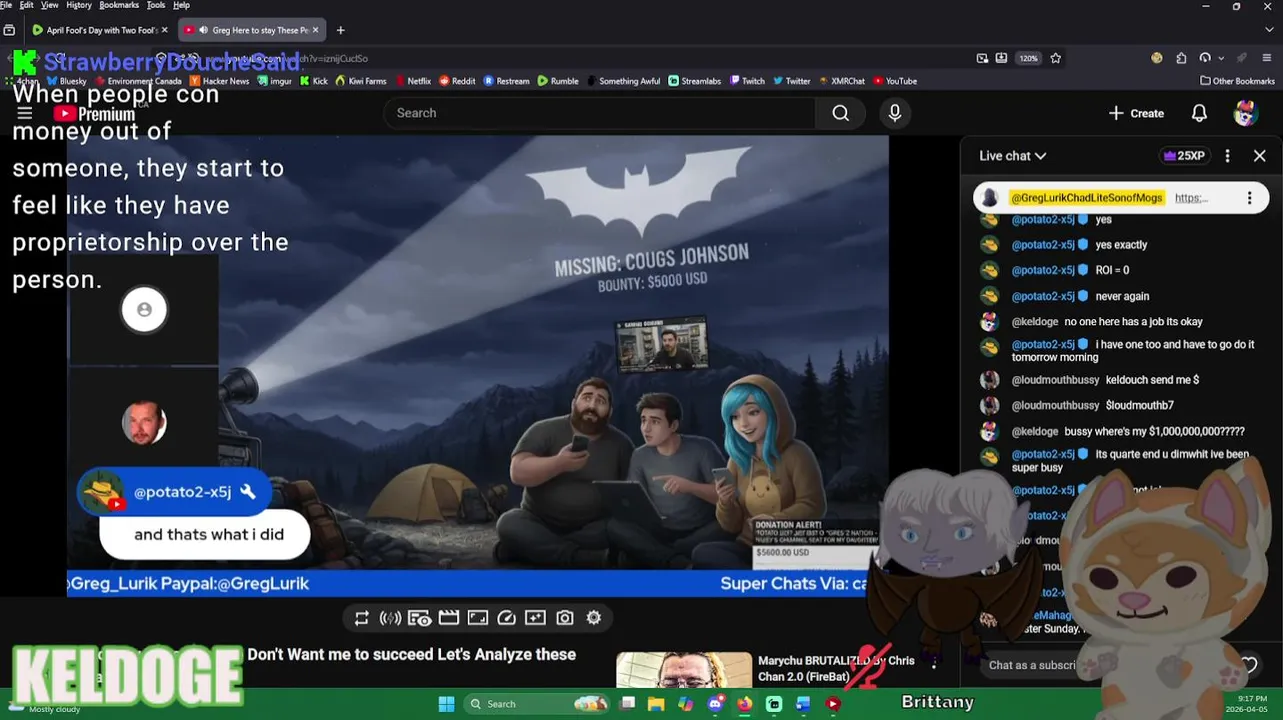1283x720 pixels.
Task: Open the Kiwi Farms bookmark
Action: point(361,81)
